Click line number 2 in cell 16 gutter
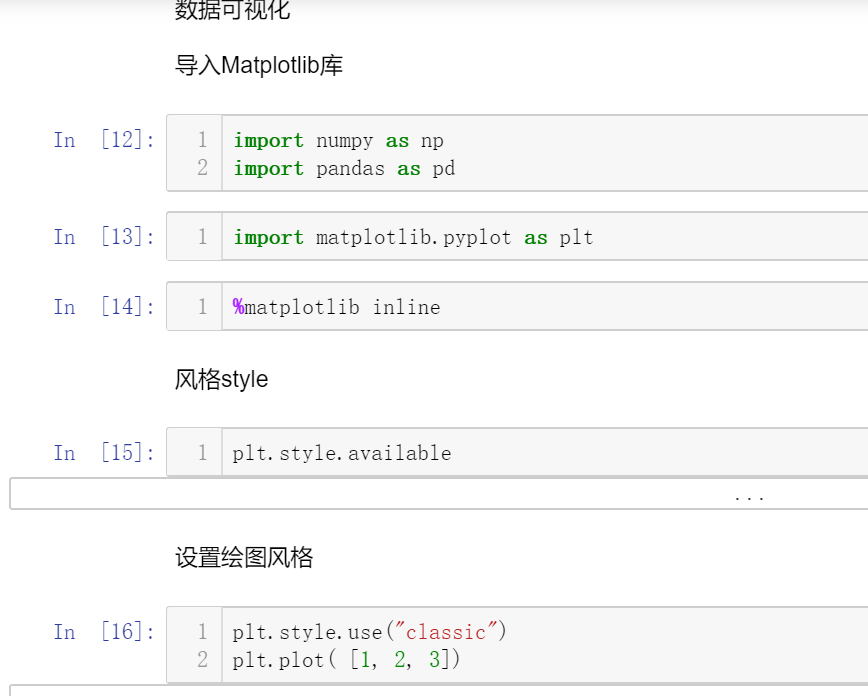The height and width of the screenshot is (696, 868). [202, 660]
